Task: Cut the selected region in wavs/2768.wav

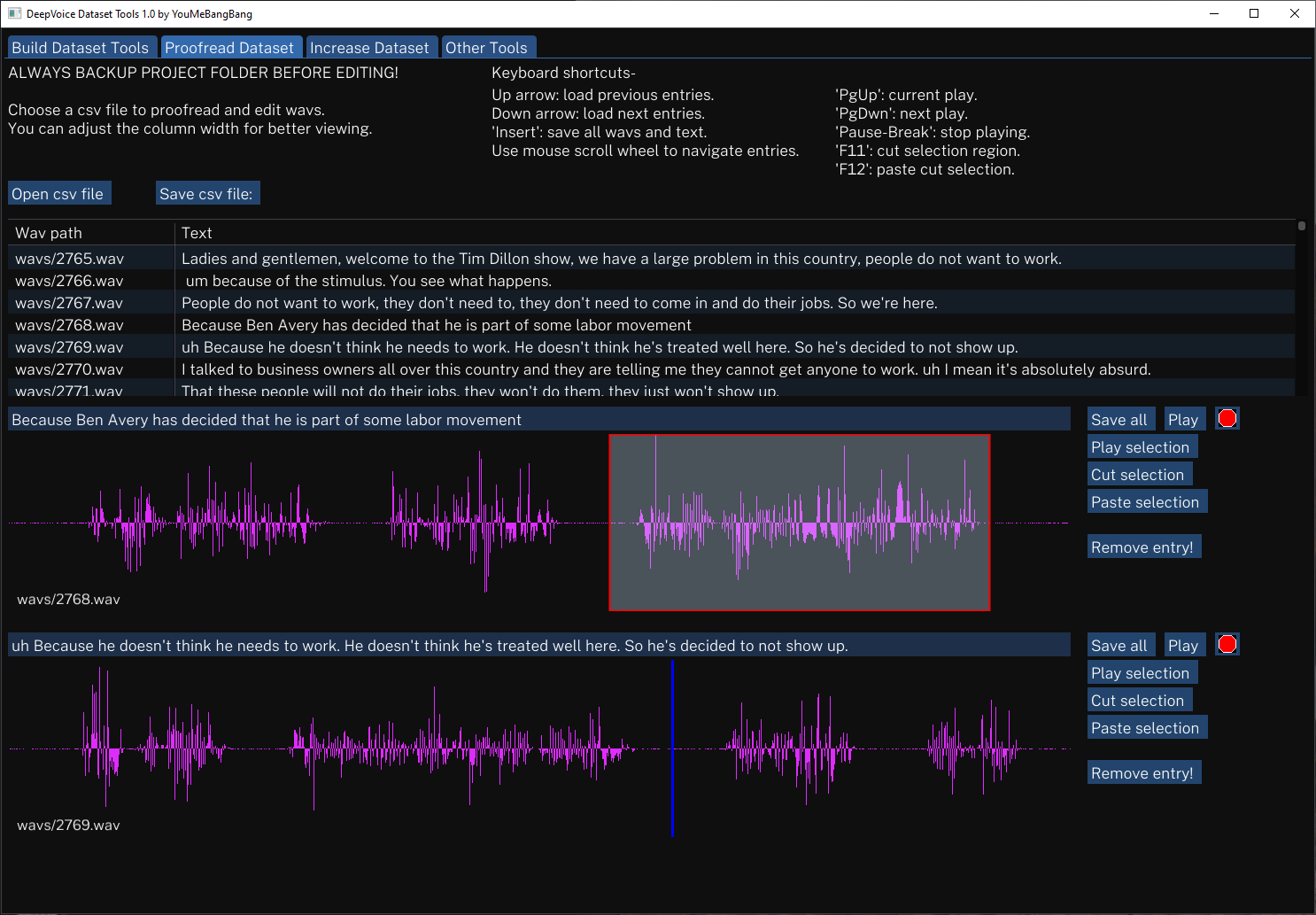Action: pyautogui.click(x=1139, y=474)
